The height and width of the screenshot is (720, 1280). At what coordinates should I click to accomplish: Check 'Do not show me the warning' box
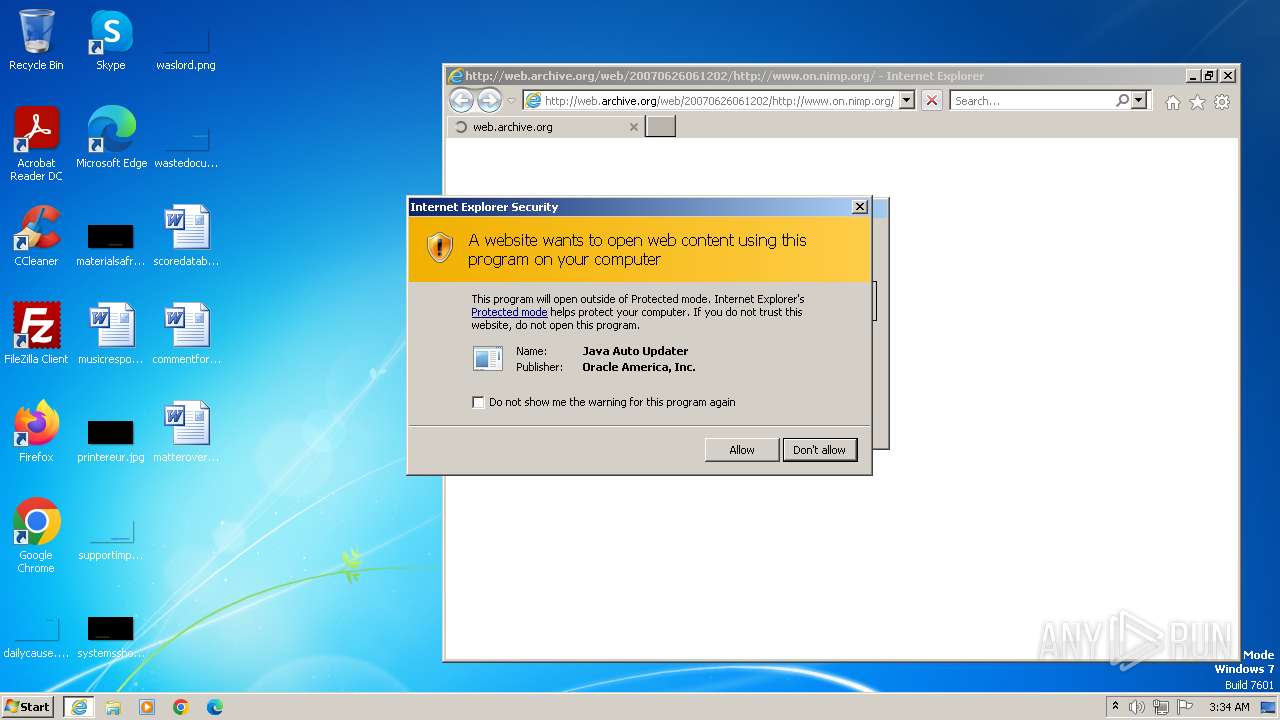coord(478,402)
